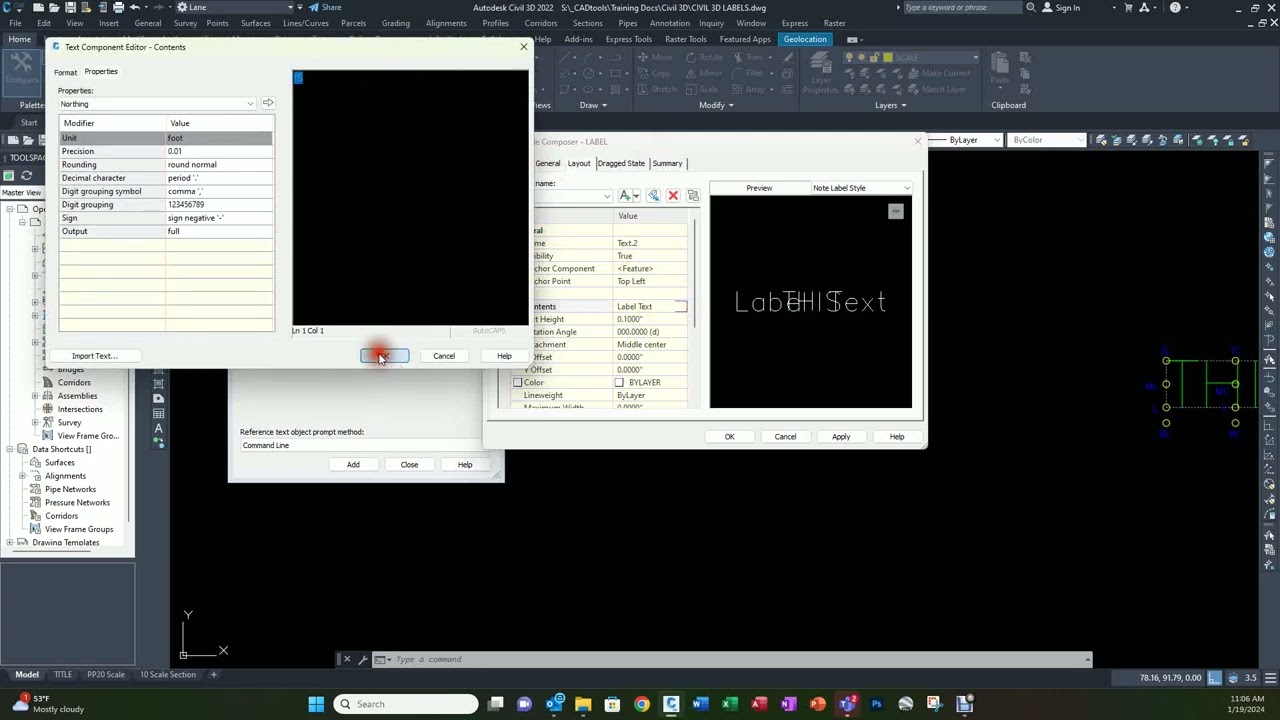This screenshot has width=1280, height=720.
Task: Open the Alignments menu in the menu bar
Action: click(446, 23)
